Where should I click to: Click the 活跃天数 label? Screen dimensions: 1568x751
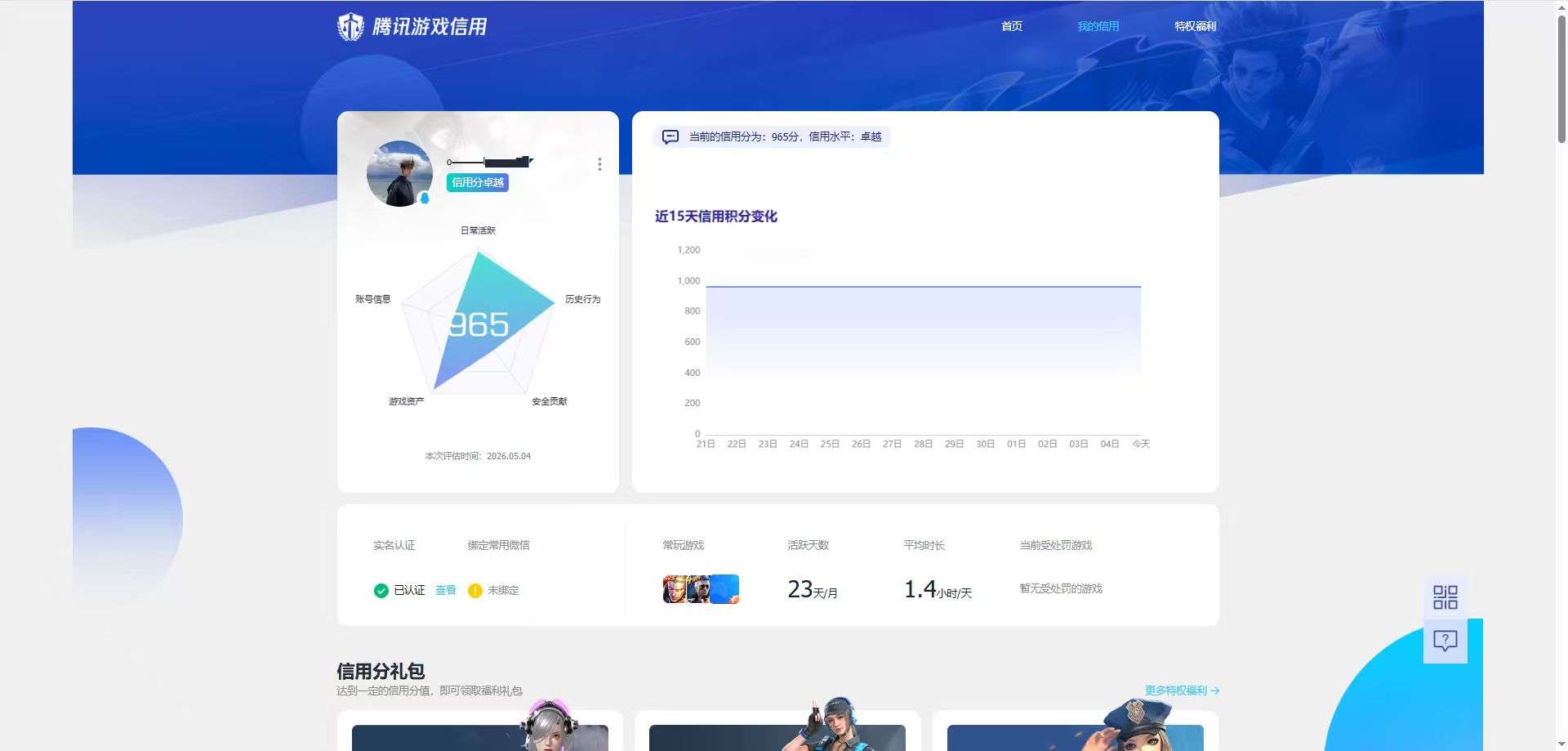[808, 545]
